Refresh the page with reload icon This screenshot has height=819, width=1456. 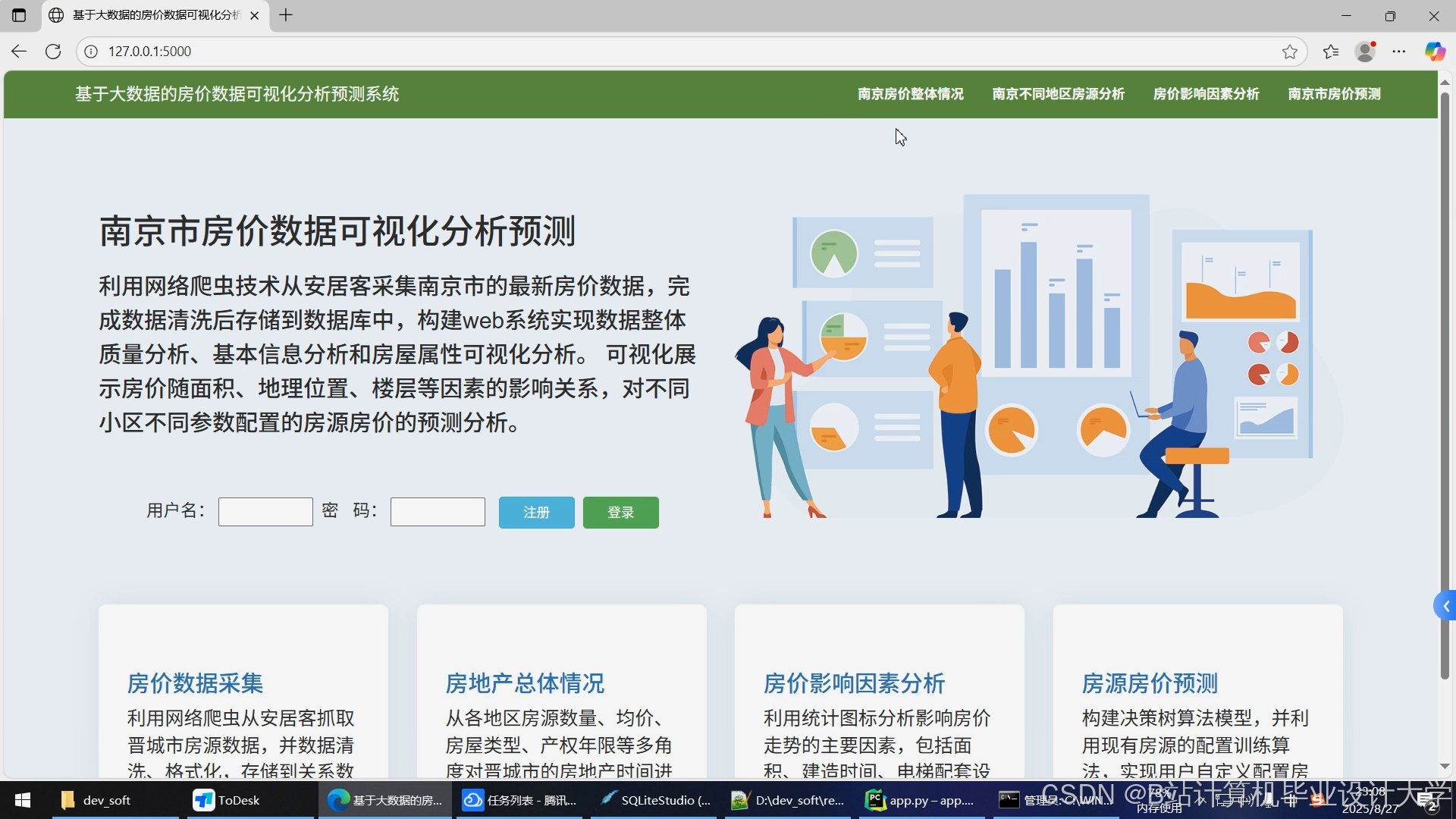click(x=53, y=52)
